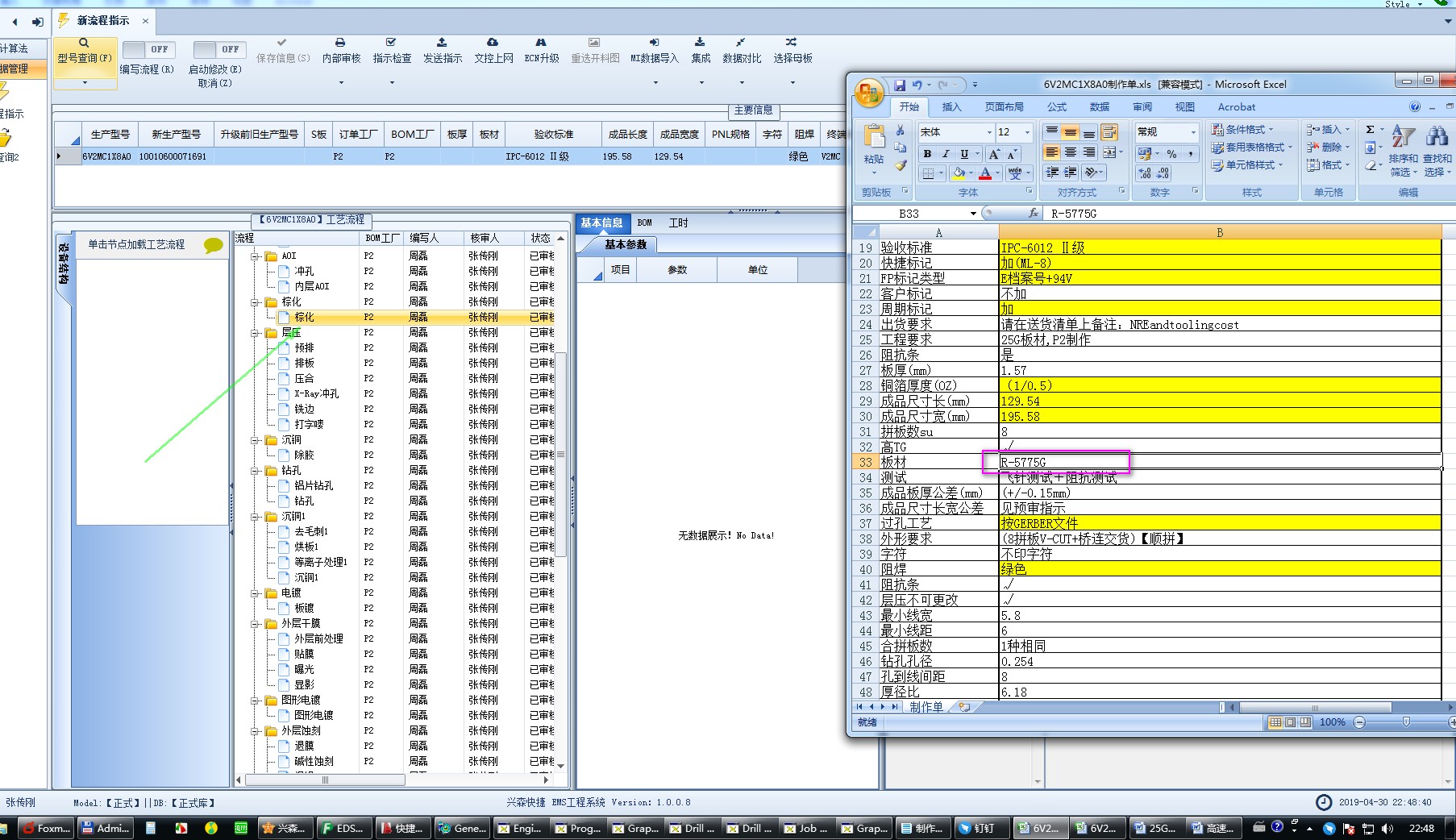This screenshot has height=840, width=1456.
Task: Click the Excel fill color swatch button
Action: point(959,173)
